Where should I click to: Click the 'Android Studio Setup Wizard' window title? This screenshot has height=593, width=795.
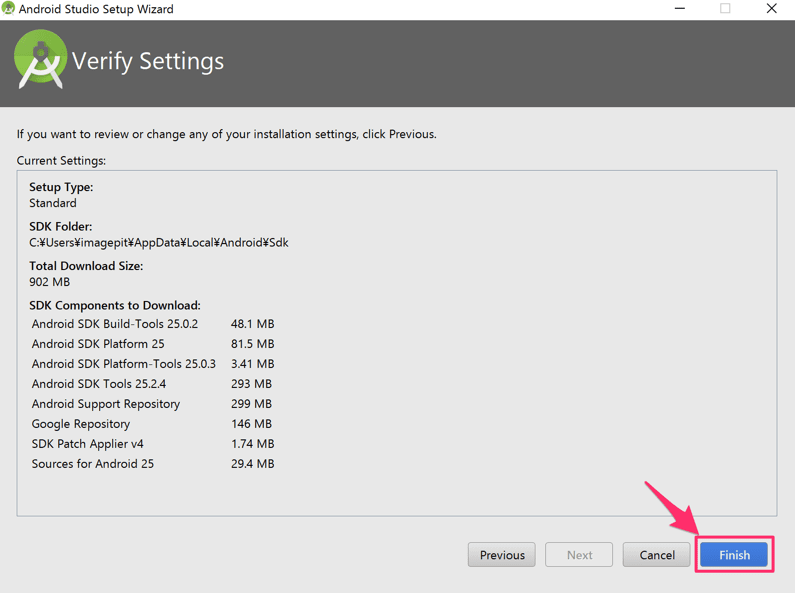(96, 9)
